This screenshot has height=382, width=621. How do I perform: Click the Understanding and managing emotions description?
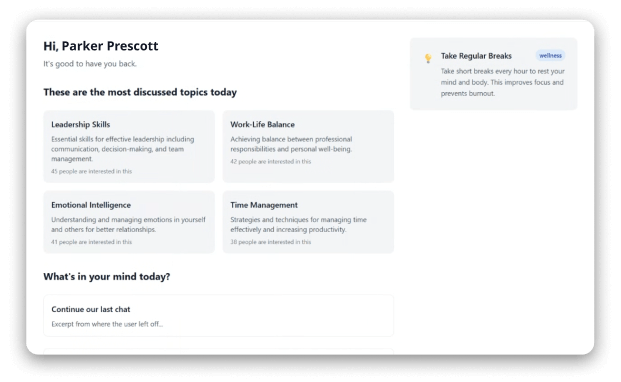[128, 224]
